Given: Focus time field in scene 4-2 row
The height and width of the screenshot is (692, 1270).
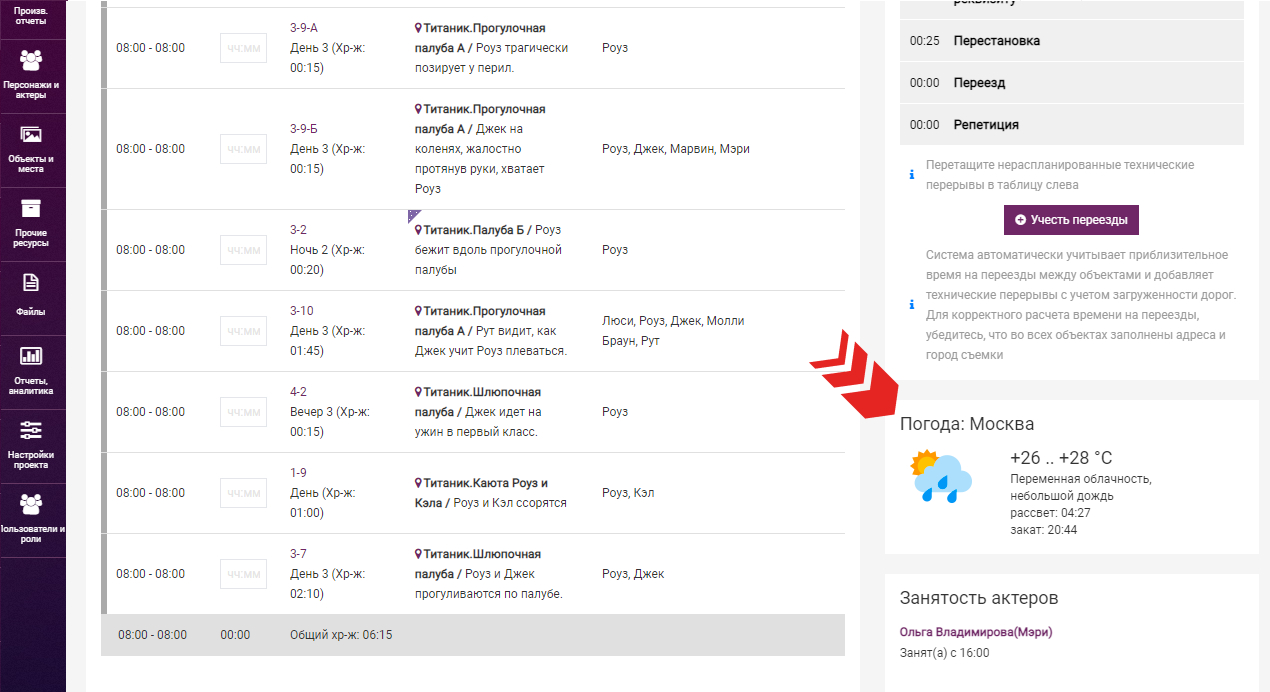Looking at the screenshot, I should [x=243, y=412].
